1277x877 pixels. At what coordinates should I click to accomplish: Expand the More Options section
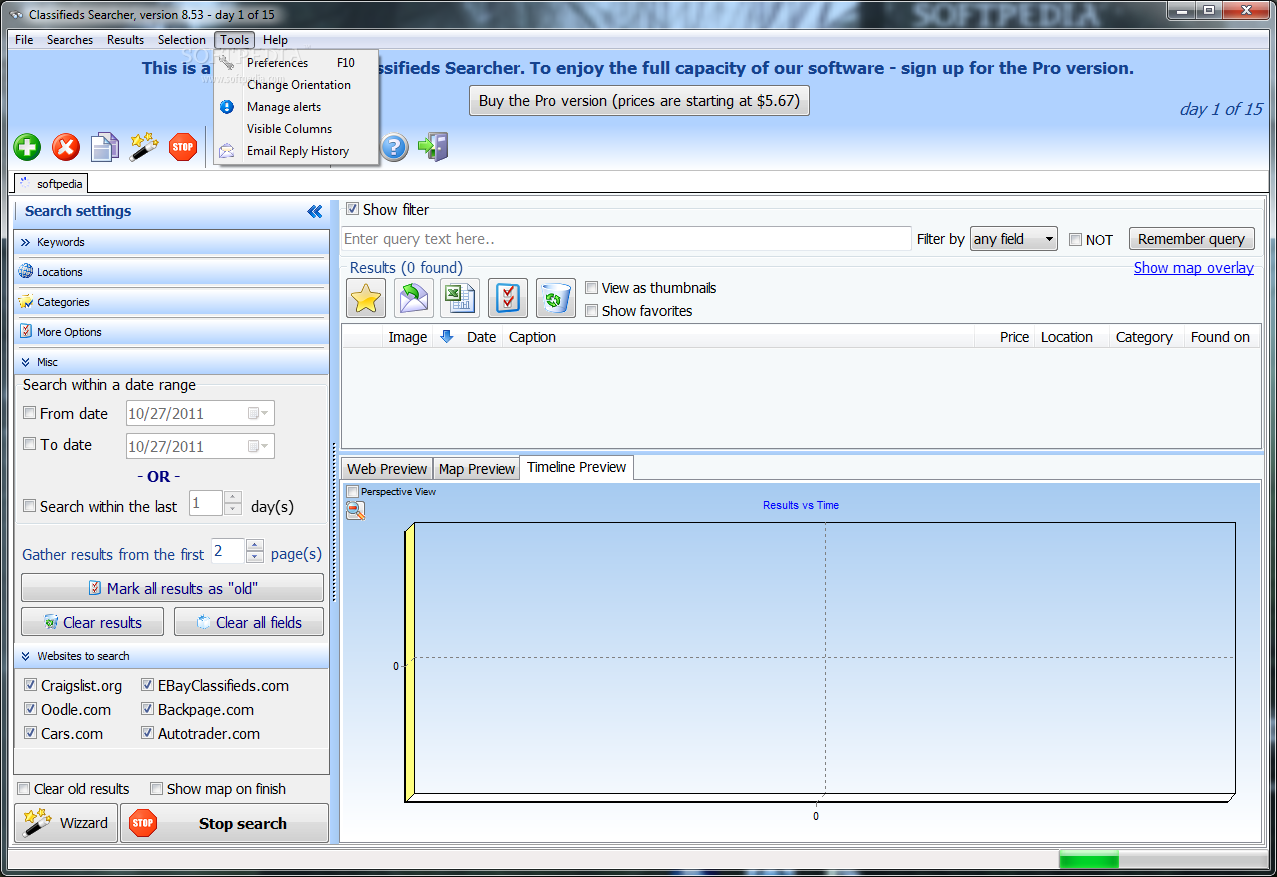pos(171,332)
